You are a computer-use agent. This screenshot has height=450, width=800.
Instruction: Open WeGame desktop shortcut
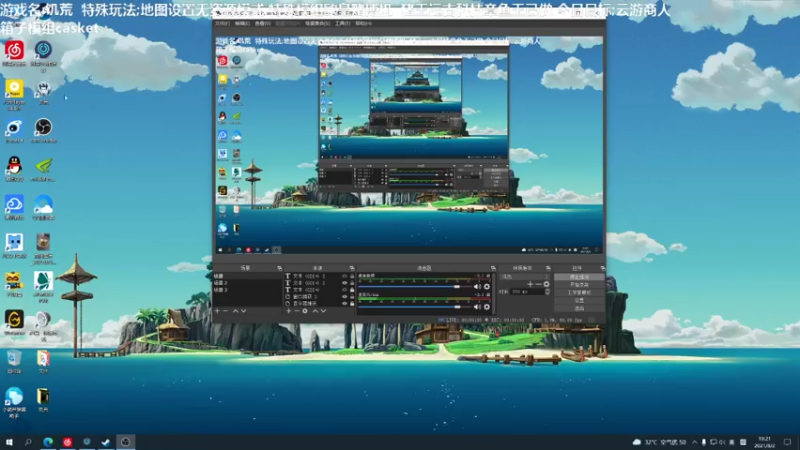click(x=14, y=322)
